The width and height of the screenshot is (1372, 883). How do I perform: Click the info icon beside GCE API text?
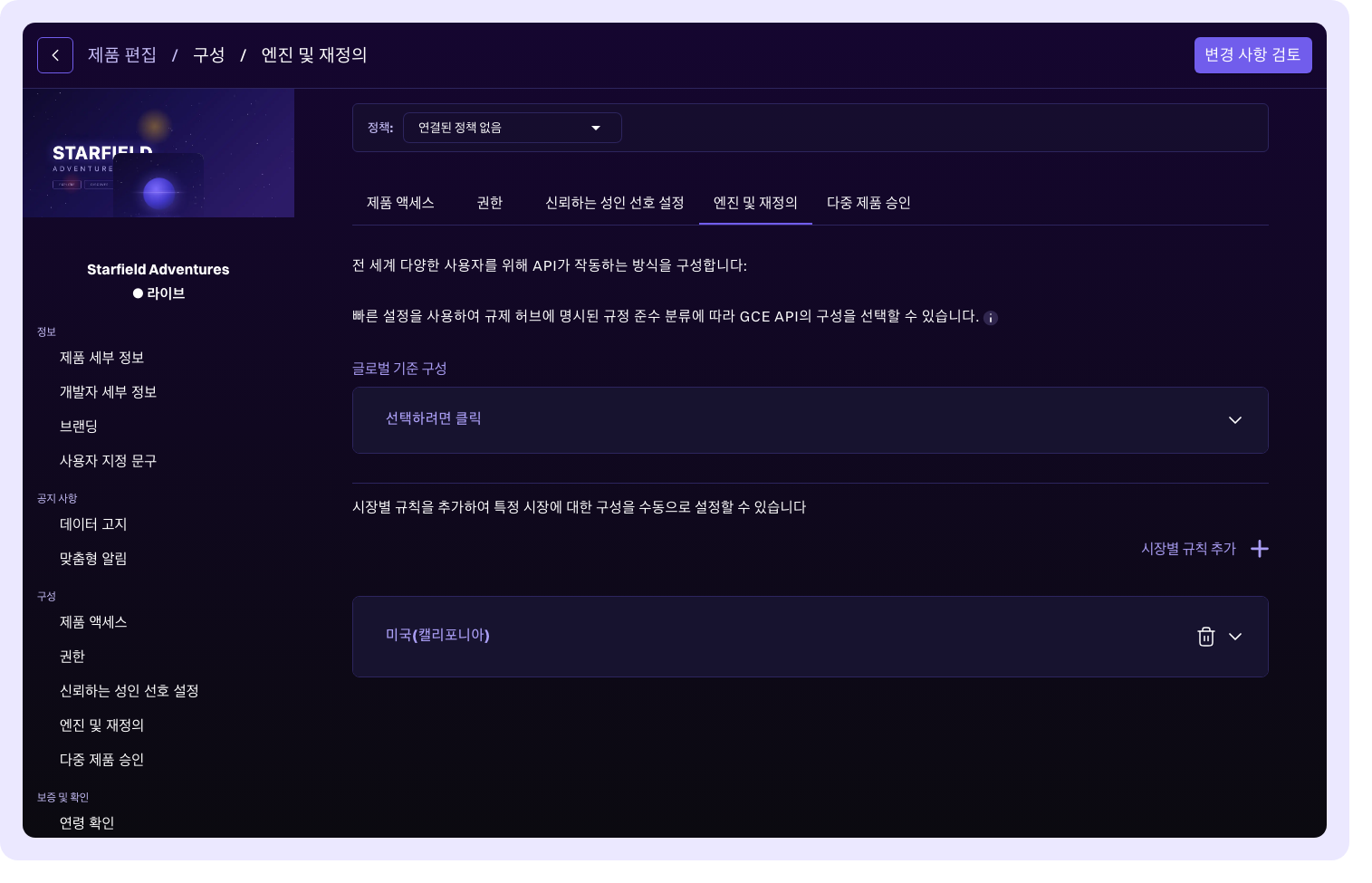991,318
